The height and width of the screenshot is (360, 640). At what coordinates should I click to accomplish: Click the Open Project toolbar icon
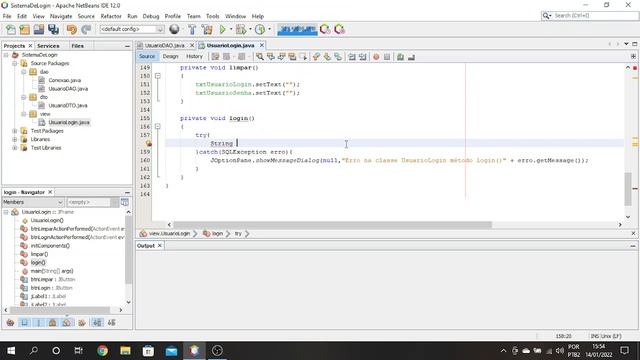39,29
